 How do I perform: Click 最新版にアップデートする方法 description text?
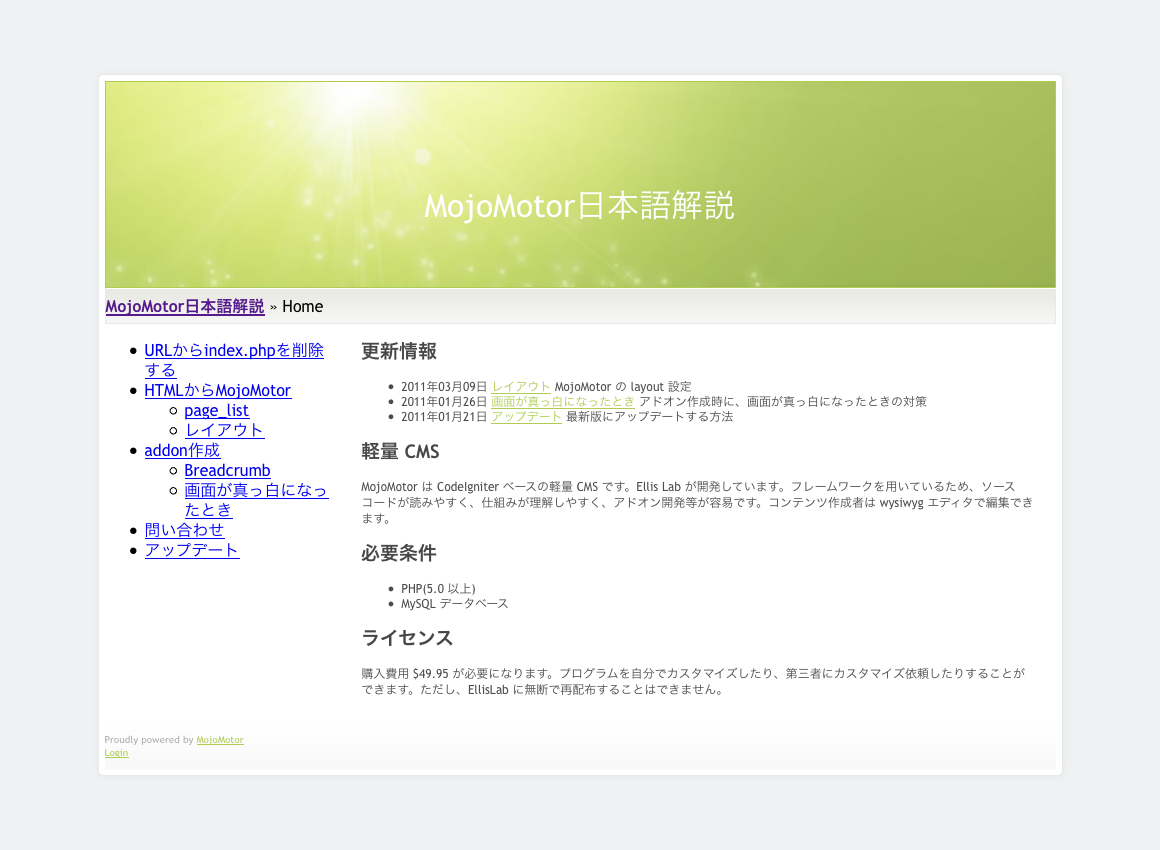pos(650,416)
